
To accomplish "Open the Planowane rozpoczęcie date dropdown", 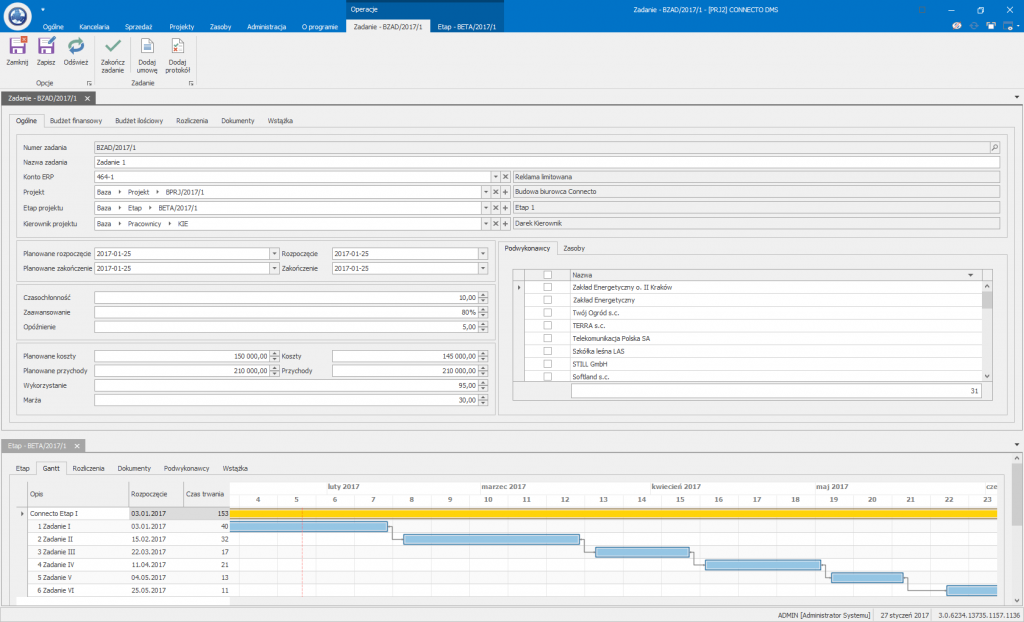I will (x=274, y=254).
